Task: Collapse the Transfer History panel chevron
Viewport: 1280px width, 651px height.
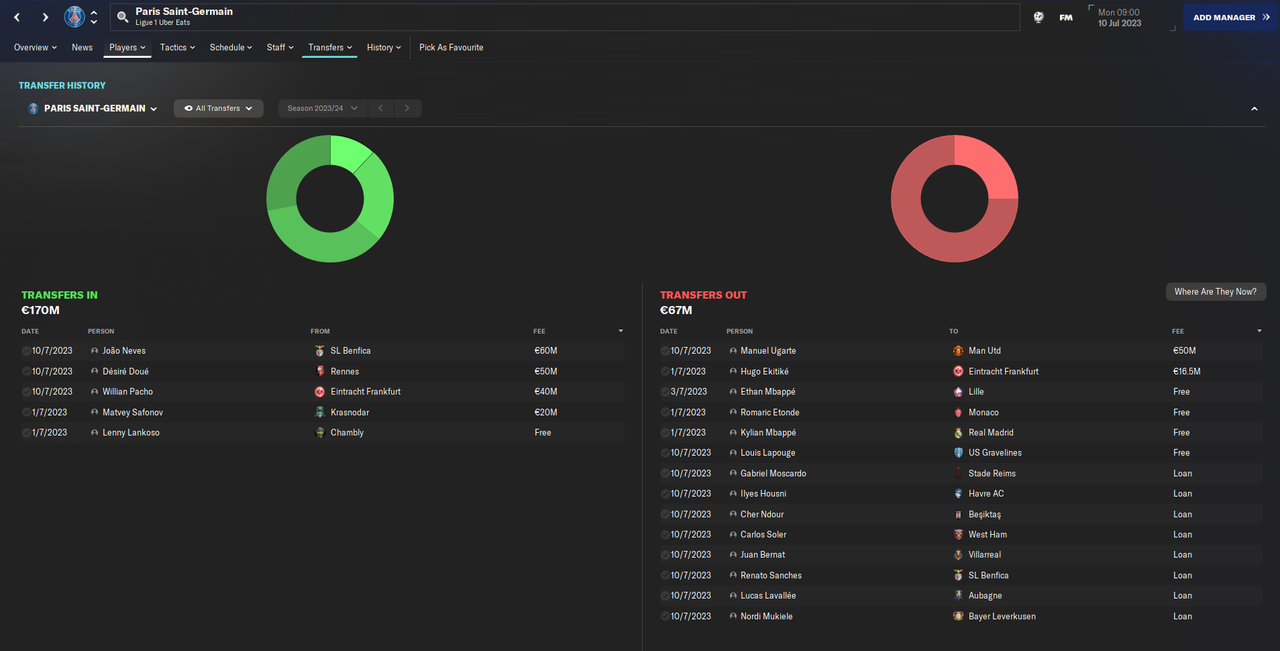Action: tap(1254, 108)
